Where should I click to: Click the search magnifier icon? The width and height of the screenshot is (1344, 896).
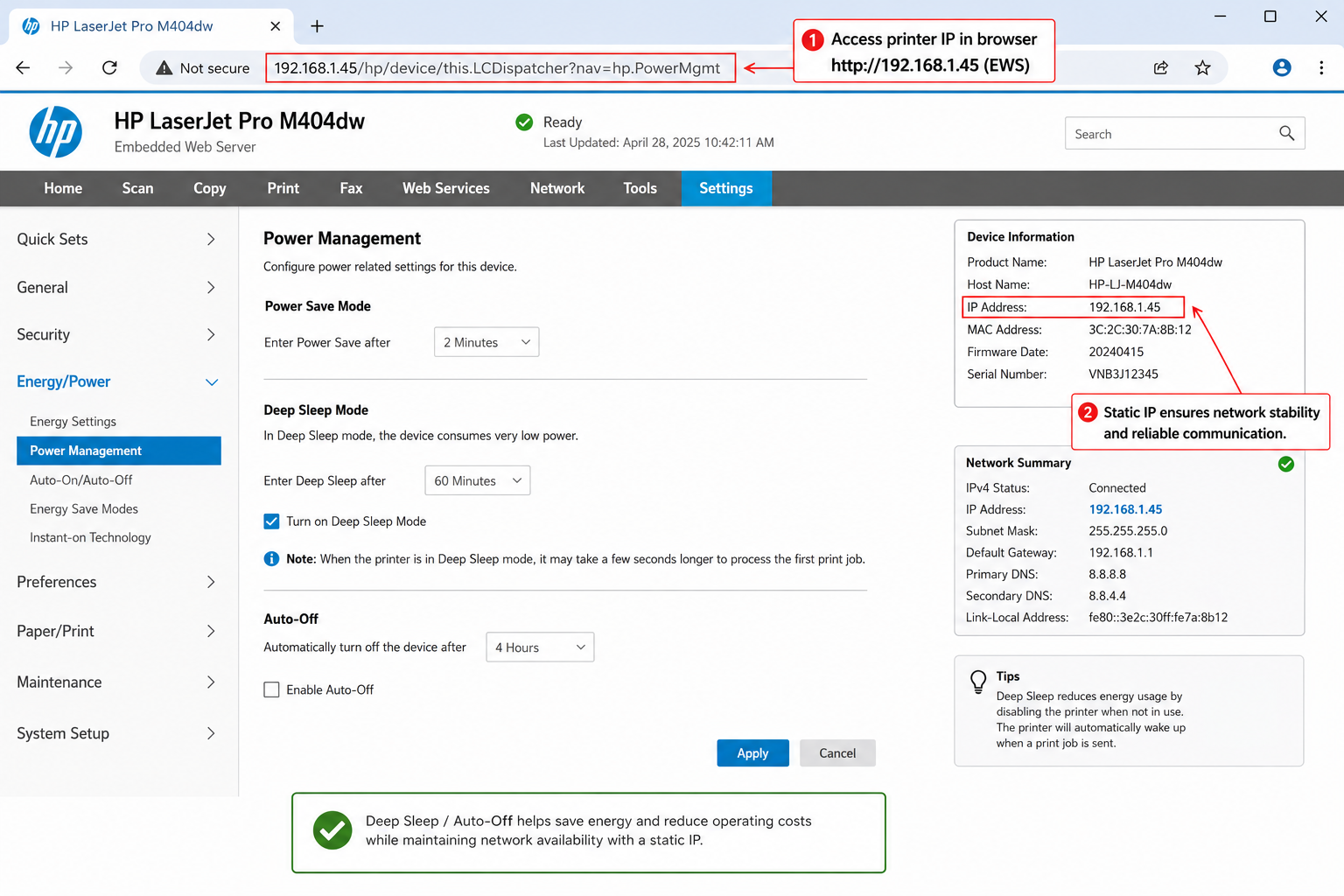[x=1286, y=133]
